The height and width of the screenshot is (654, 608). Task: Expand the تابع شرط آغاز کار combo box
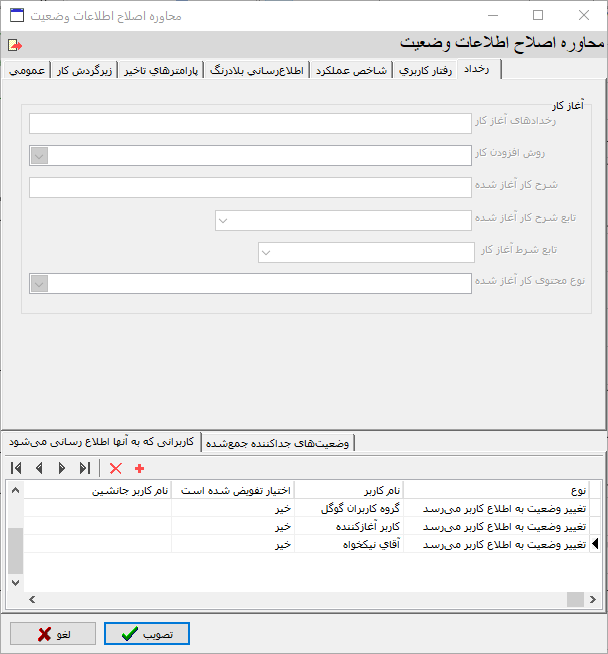click(x=266, y=252)
